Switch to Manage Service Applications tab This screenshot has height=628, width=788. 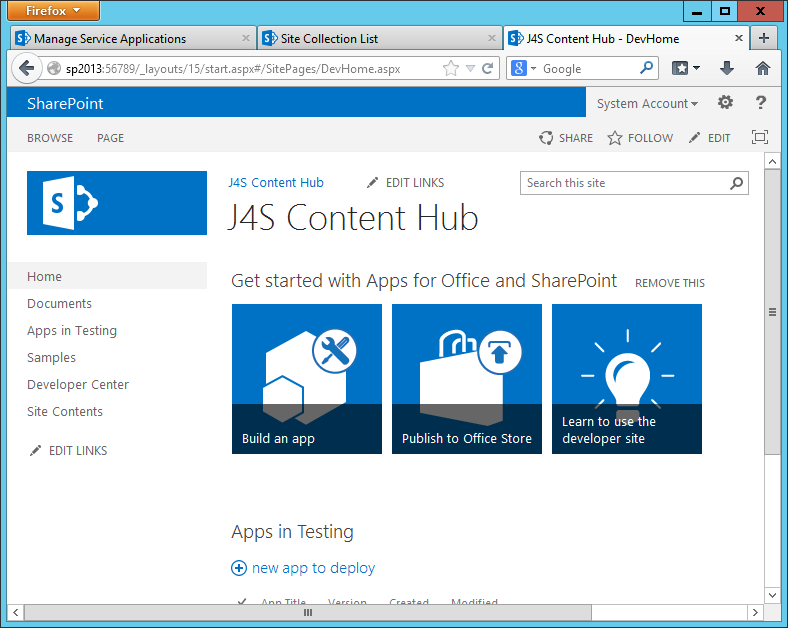point(133,39)
